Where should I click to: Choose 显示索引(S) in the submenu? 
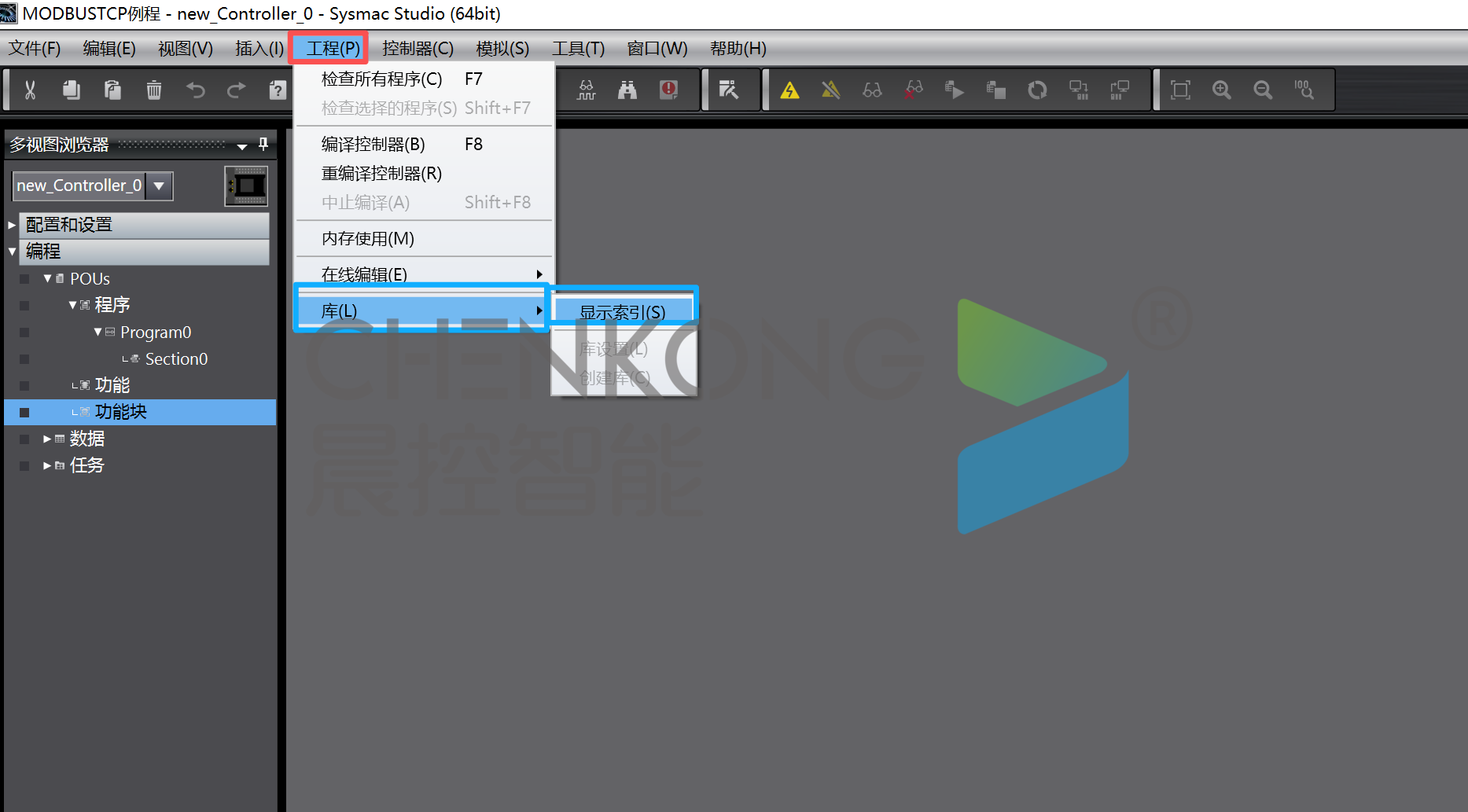(623, 312)
